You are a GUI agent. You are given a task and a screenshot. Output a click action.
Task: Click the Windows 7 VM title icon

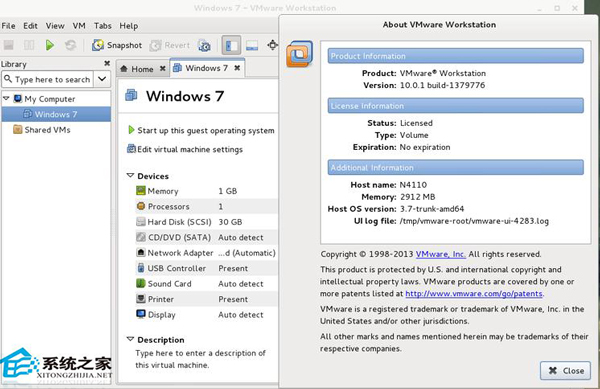(131, 95)
